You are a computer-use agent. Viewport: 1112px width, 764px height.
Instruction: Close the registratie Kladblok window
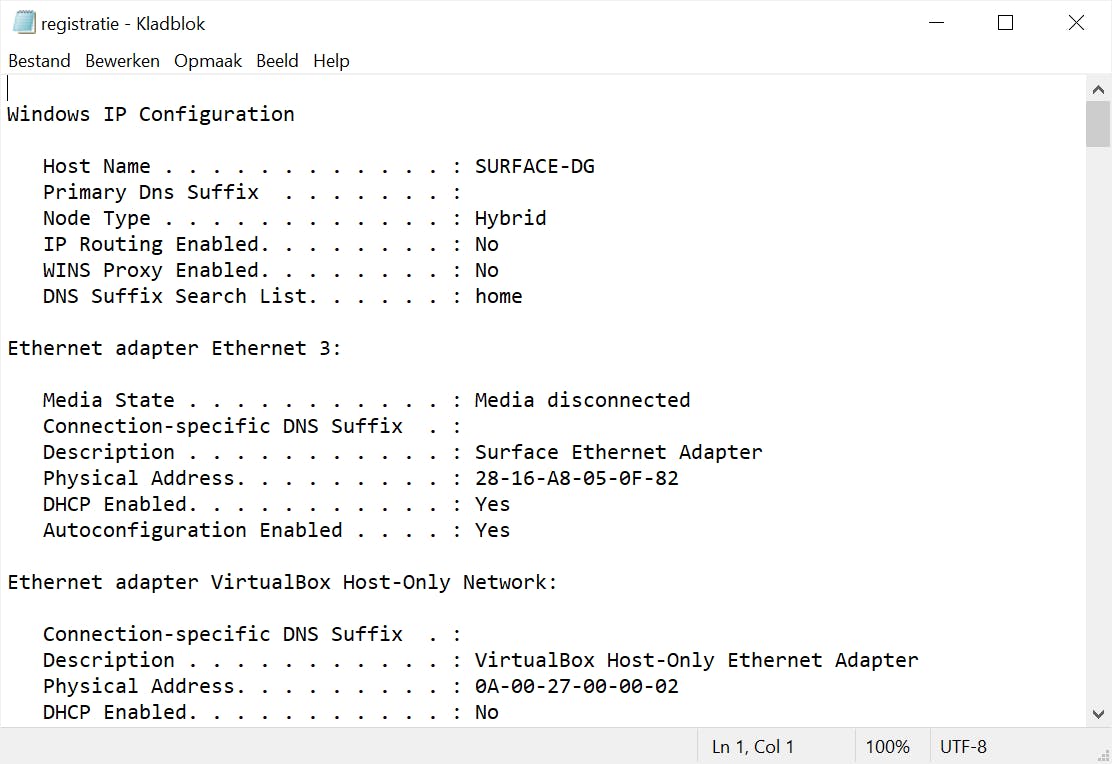(x=1076, y=23)
